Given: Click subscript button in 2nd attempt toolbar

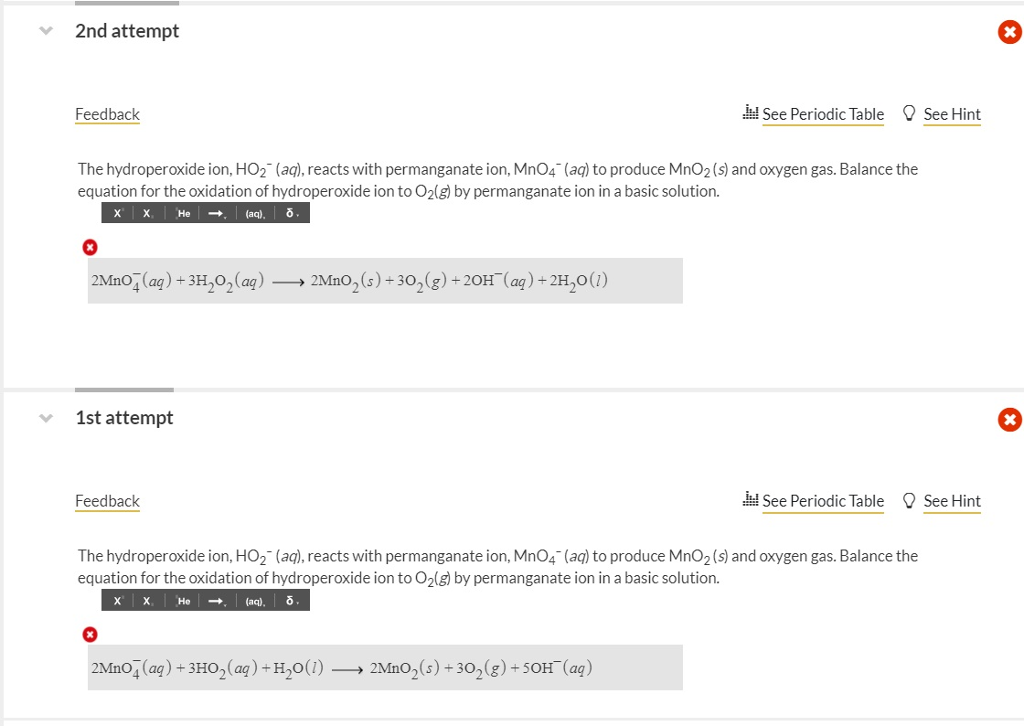Looking at the screenshot, I should [x=147, y=214].
